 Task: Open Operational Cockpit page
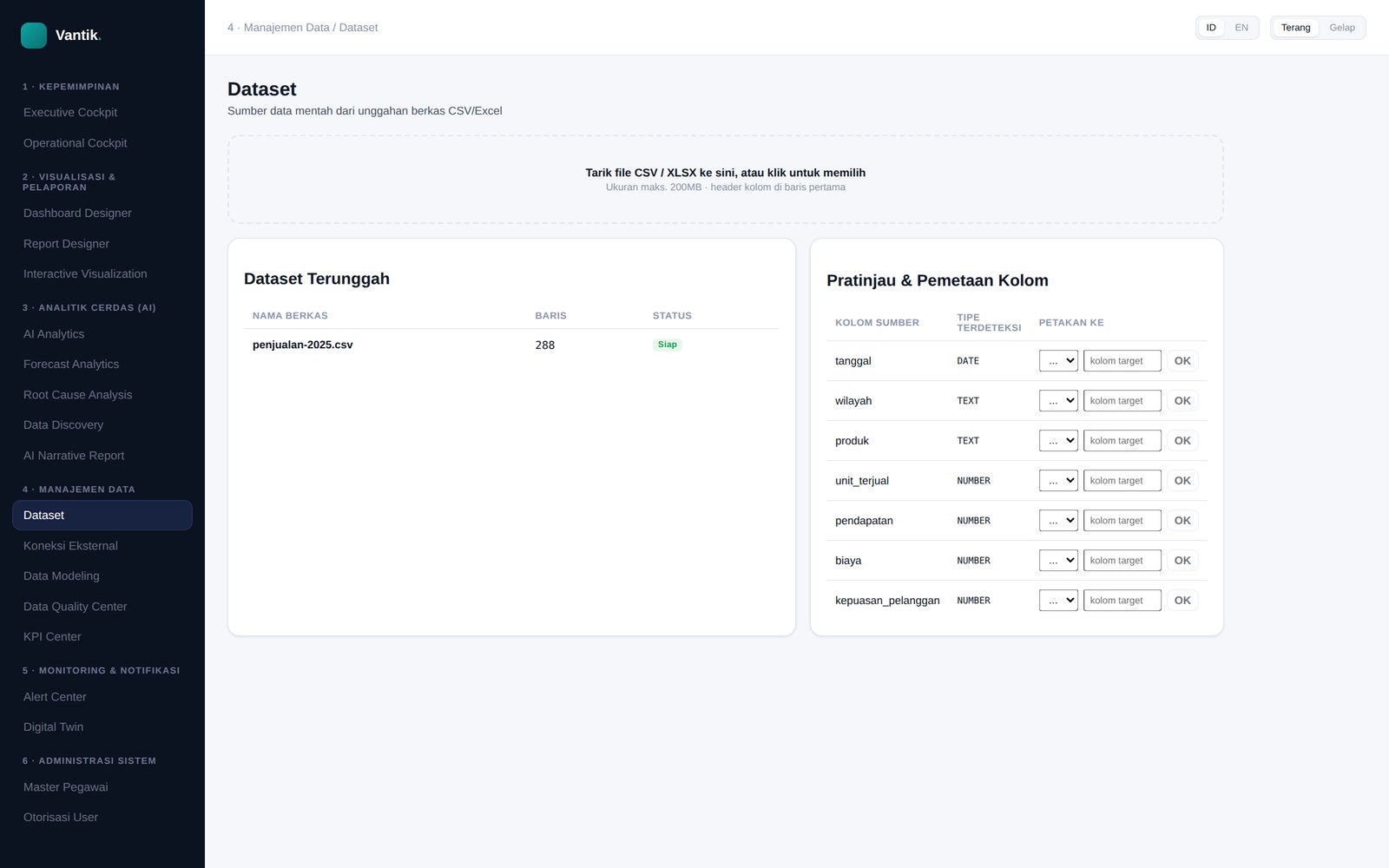[102, 143]
